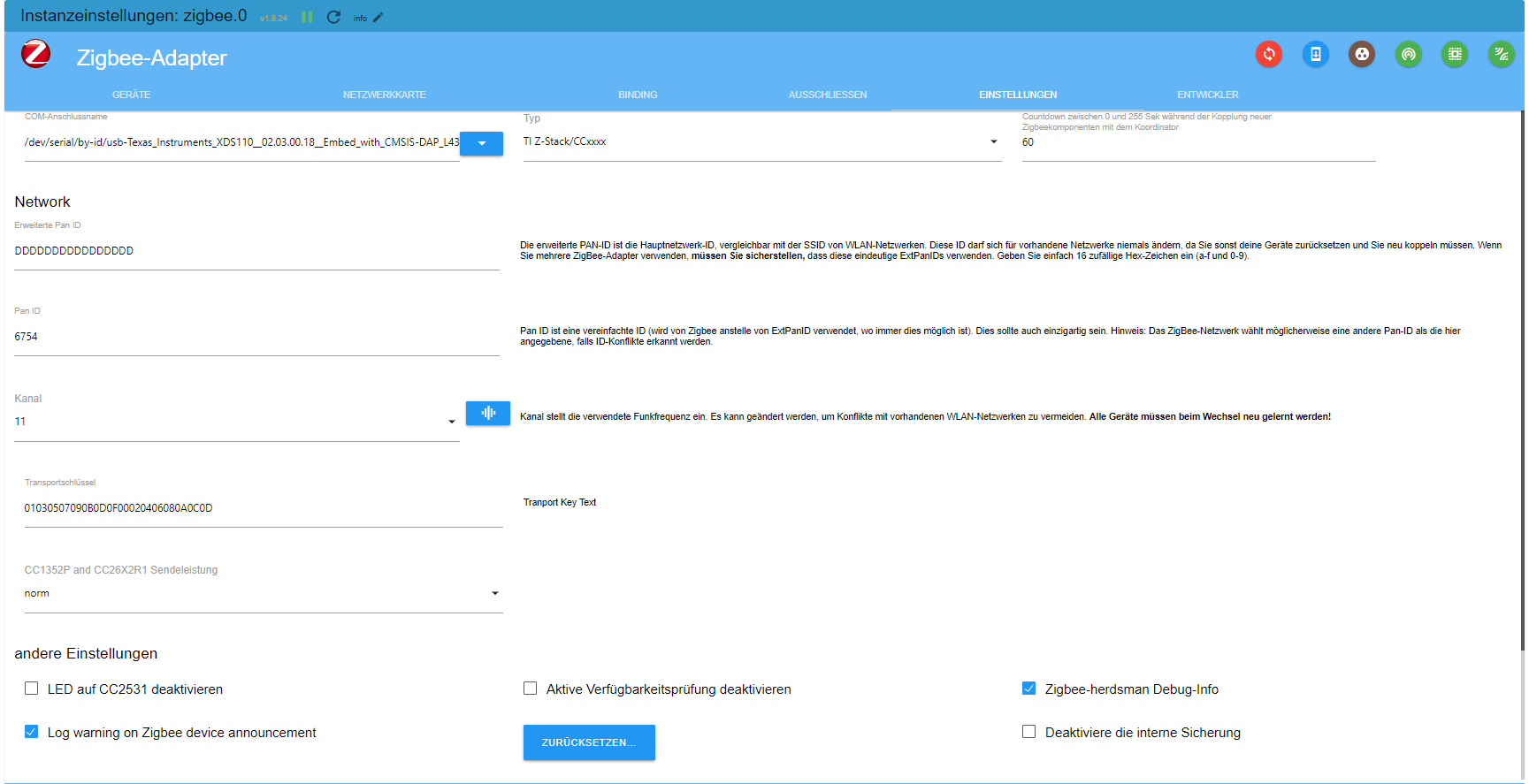Click the Zigbee-Adapter title text

(152, 58)
